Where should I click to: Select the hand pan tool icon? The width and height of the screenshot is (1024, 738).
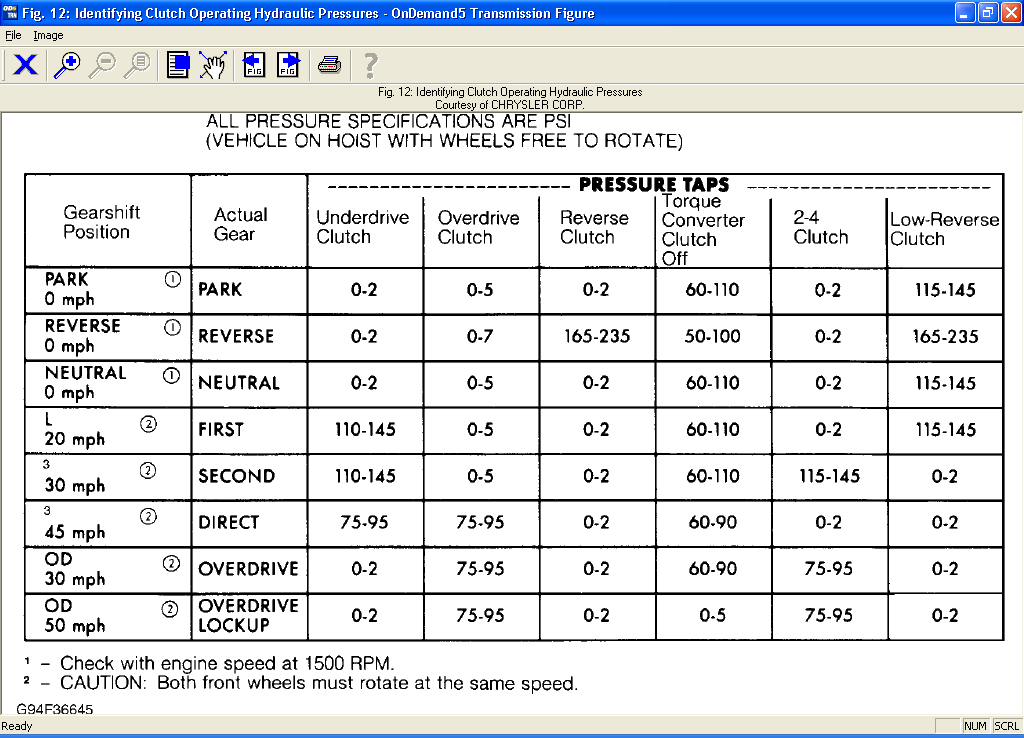[213, 65]
